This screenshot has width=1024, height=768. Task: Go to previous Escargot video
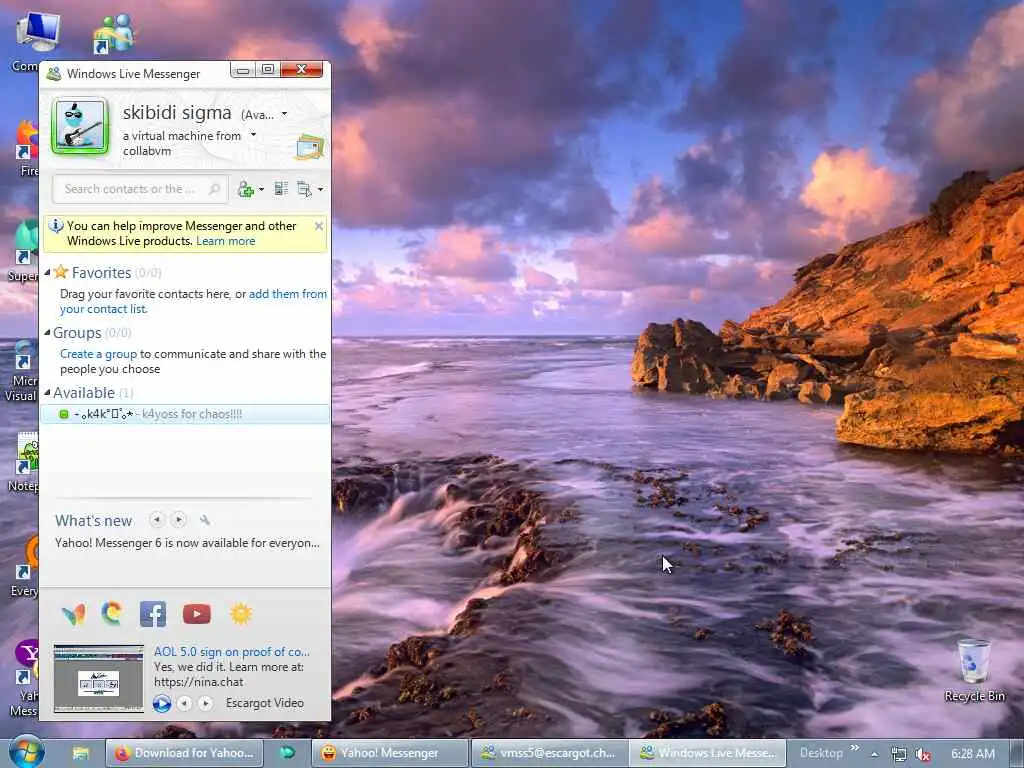pos(185,703)
